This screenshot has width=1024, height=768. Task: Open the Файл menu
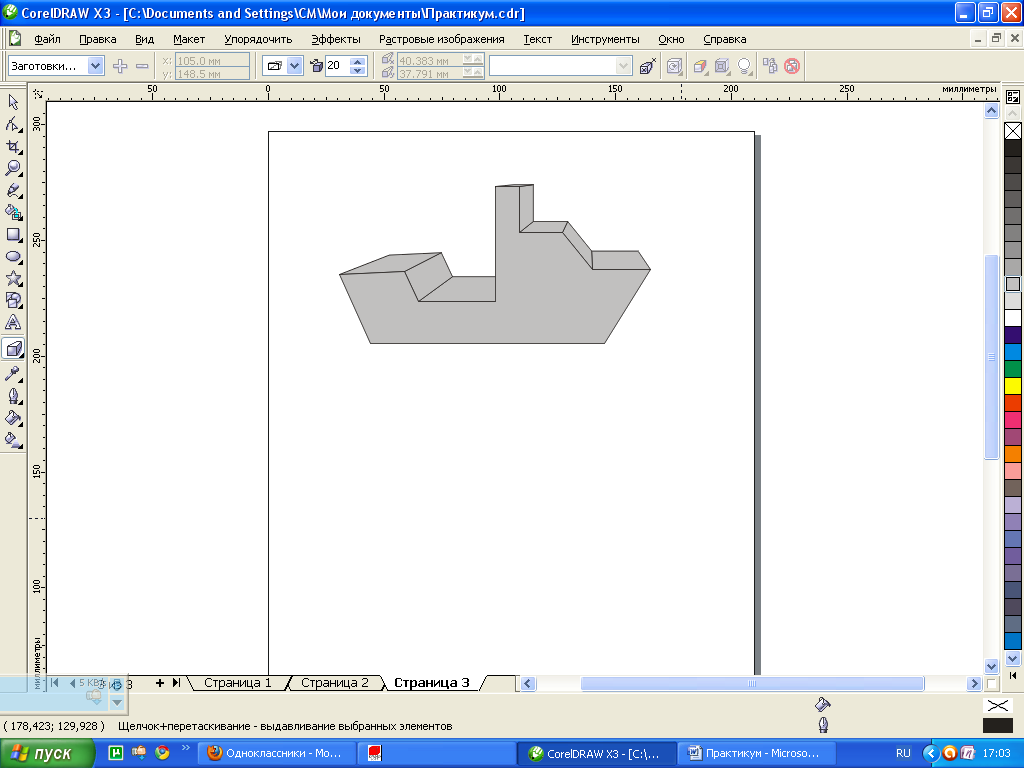[x=47, y=39]
